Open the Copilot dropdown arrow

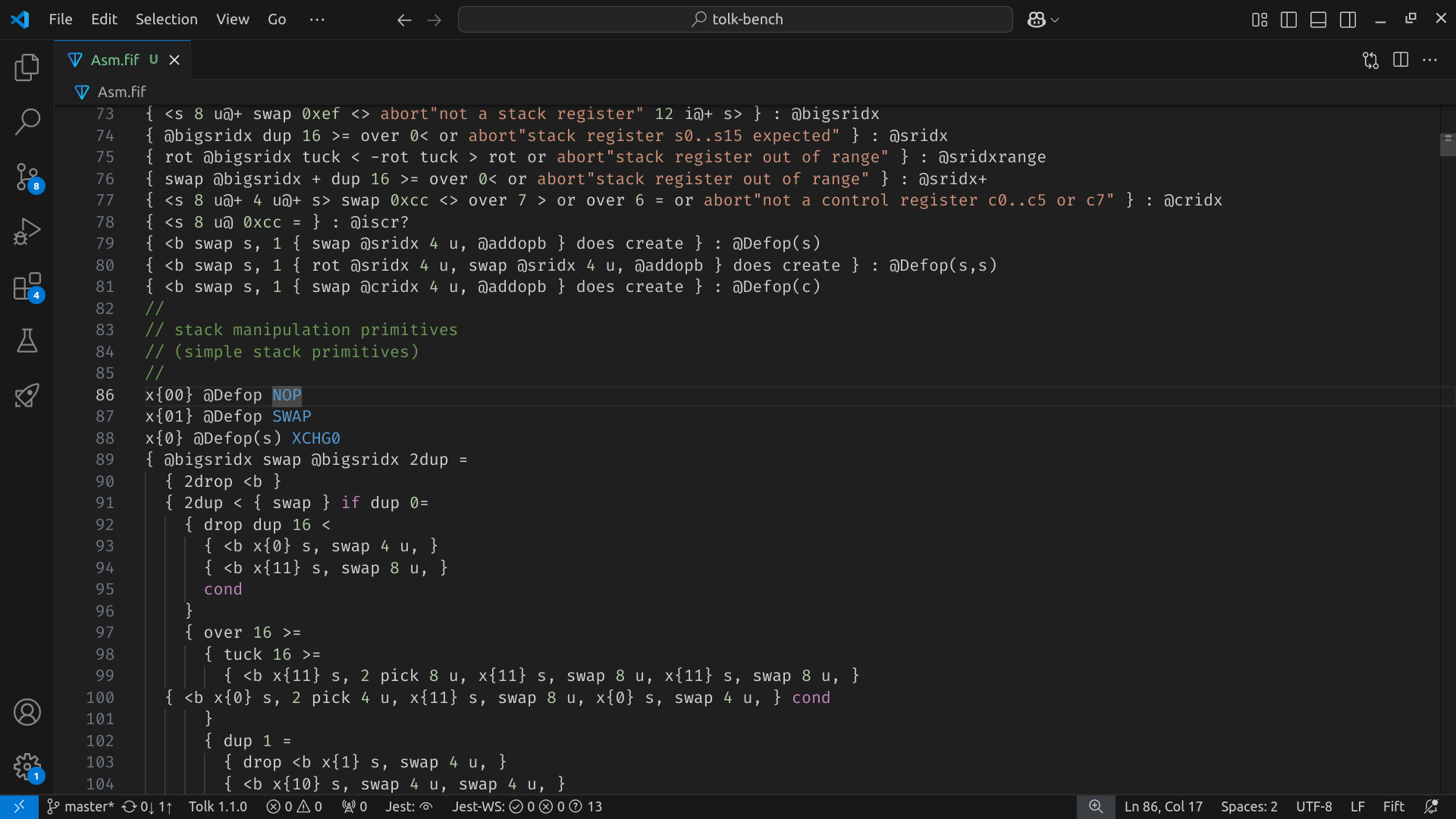click(1055, 20)
